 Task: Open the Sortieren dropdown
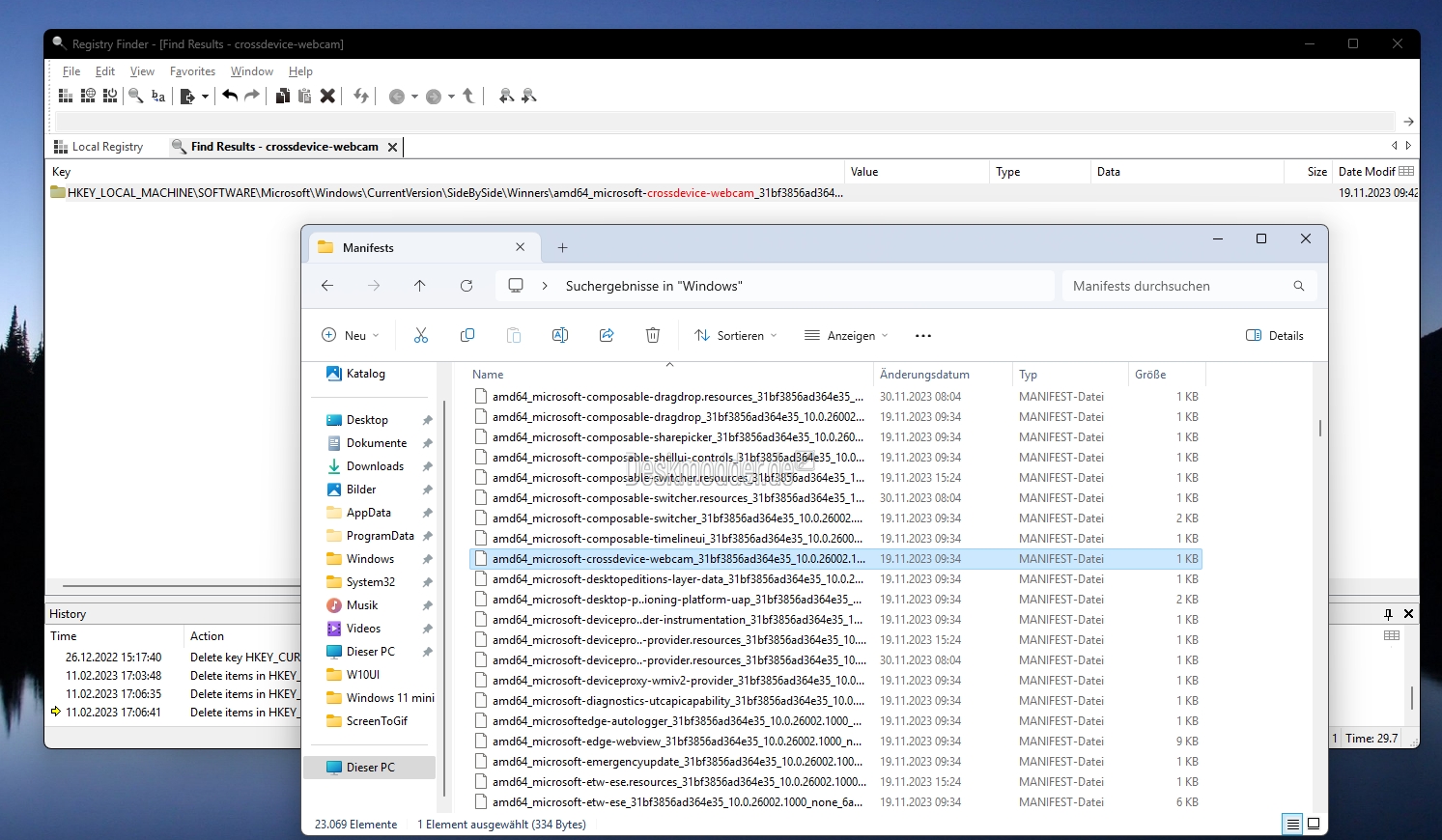[736, 335]
